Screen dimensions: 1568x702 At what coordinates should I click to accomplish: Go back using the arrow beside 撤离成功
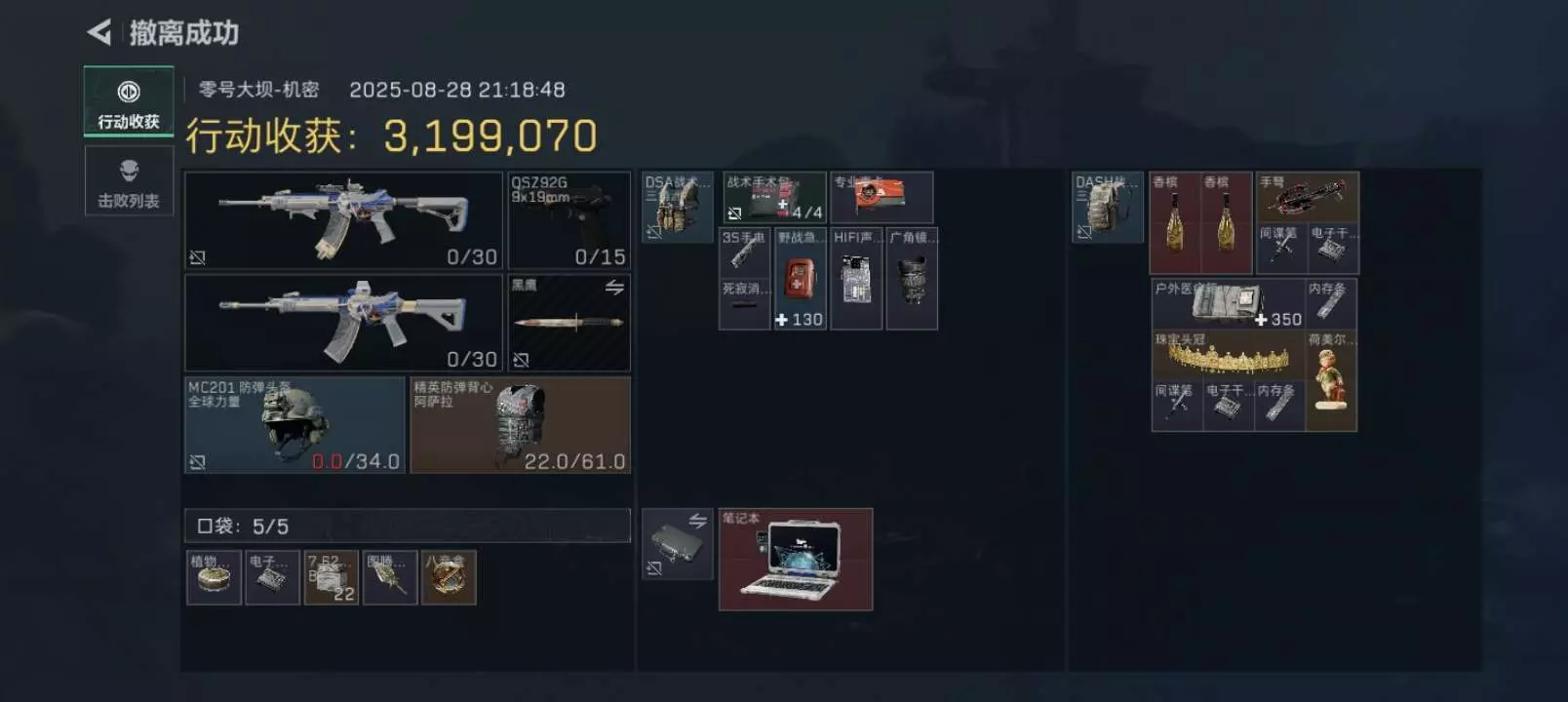pos(99,33)
